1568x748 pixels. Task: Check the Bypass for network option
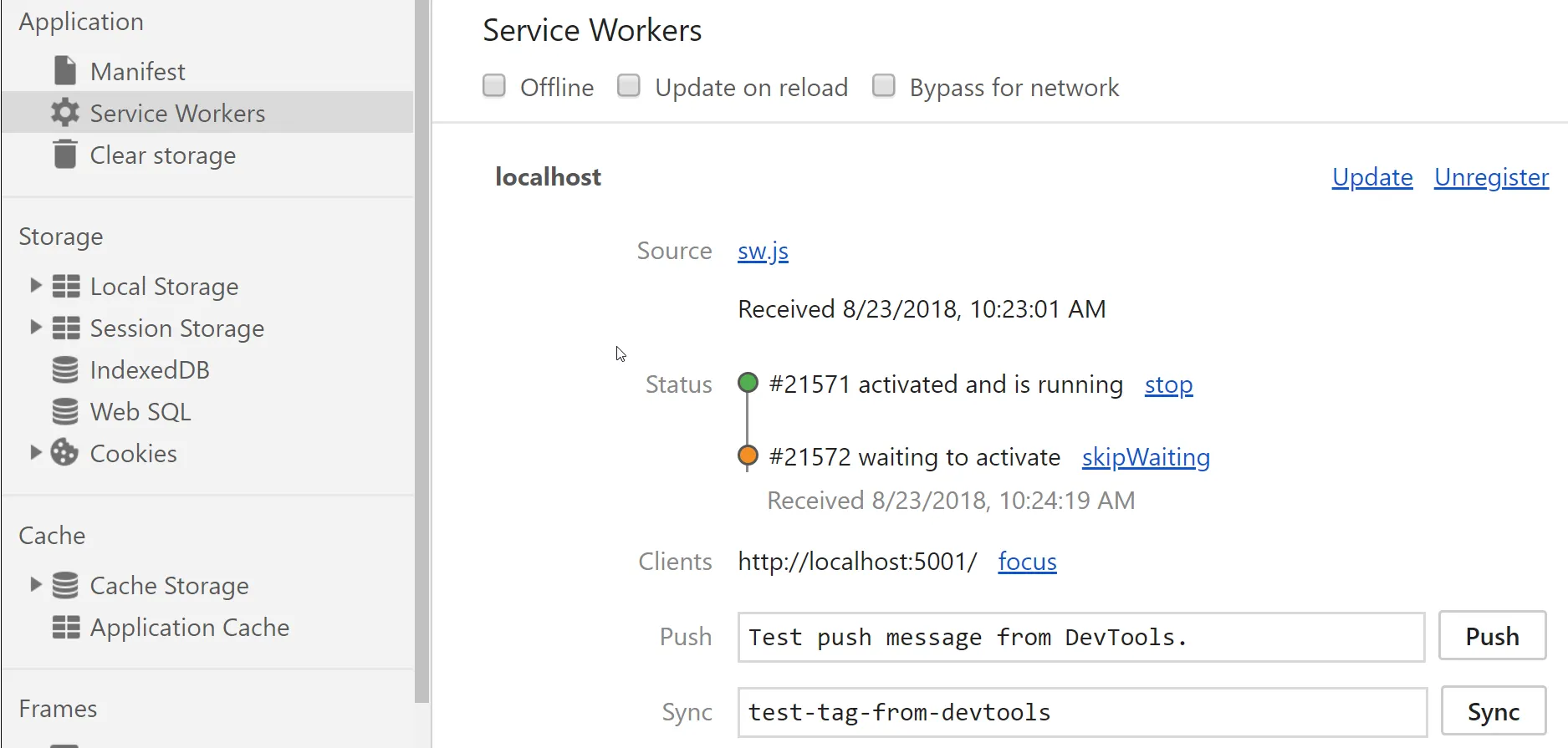tap(884, 86)
